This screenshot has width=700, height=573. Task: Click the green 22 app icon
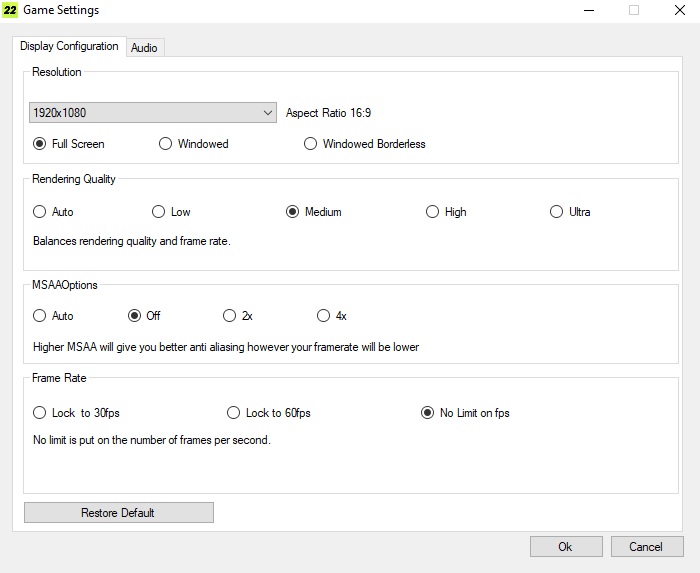tap(11, 10)
